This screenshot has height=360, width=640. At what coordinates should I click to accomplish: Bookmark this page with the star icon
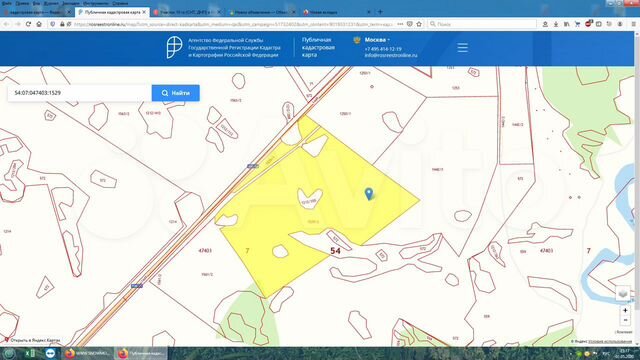pos(419,24)
